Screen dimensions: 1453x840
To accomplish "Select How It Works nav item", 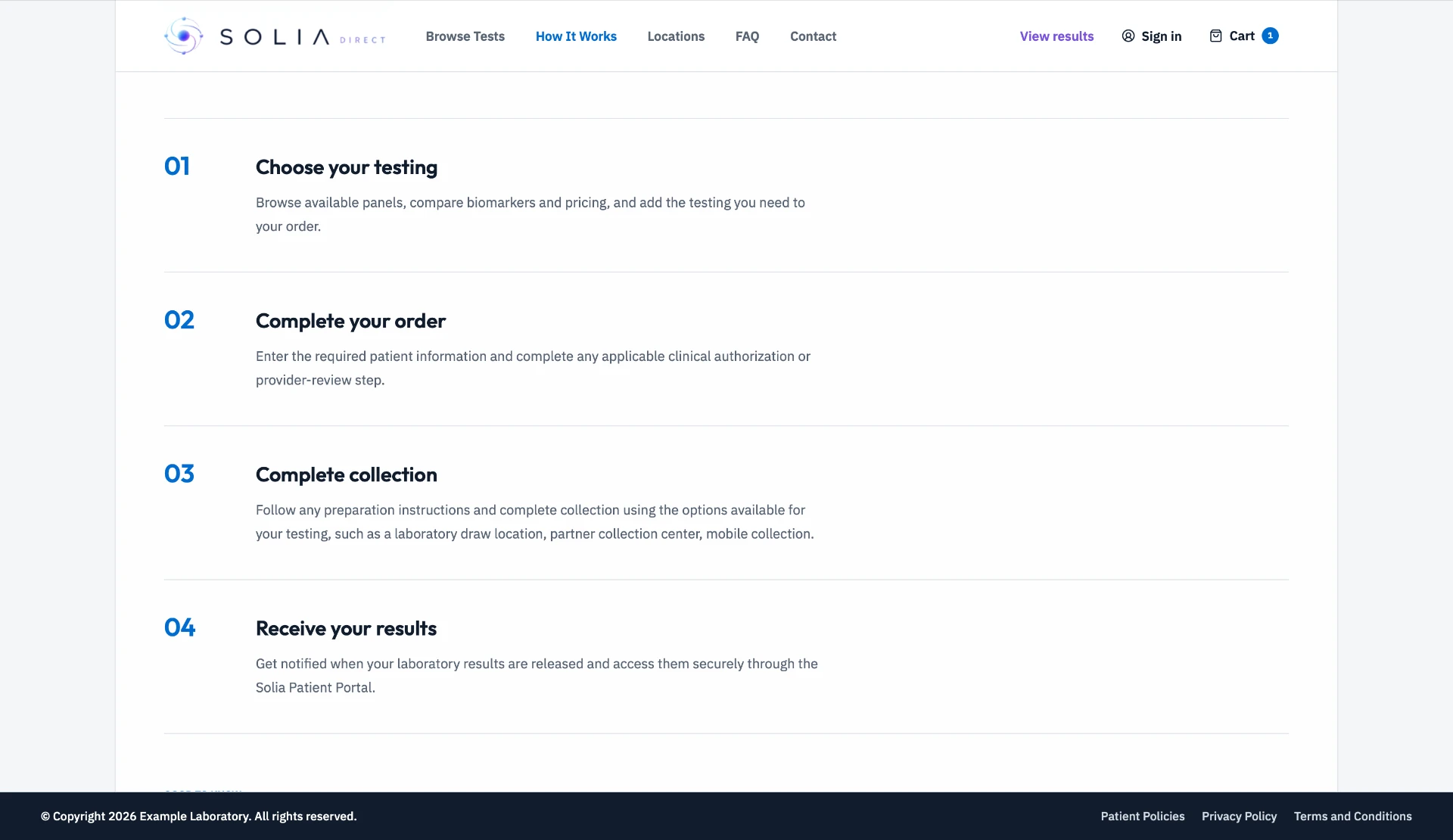I will 576,36.
